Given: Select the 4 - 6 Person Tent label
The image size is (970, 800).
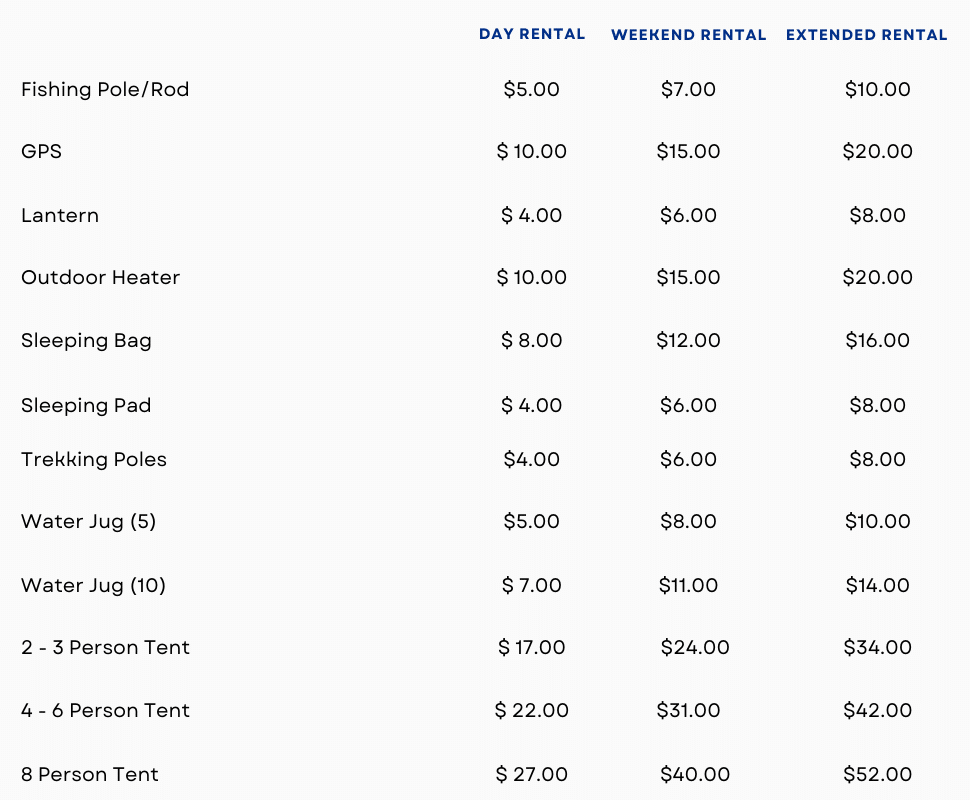Looking at the screenshot, I should coord(105,710).
